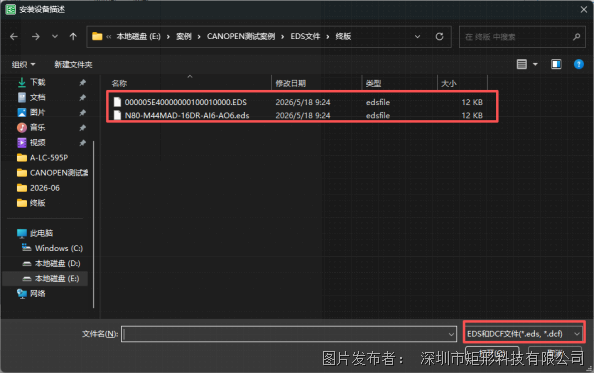Change the file view layout icon
Image resolution: width=594 pixels, height=373 pixels.
tap(522, 64)
